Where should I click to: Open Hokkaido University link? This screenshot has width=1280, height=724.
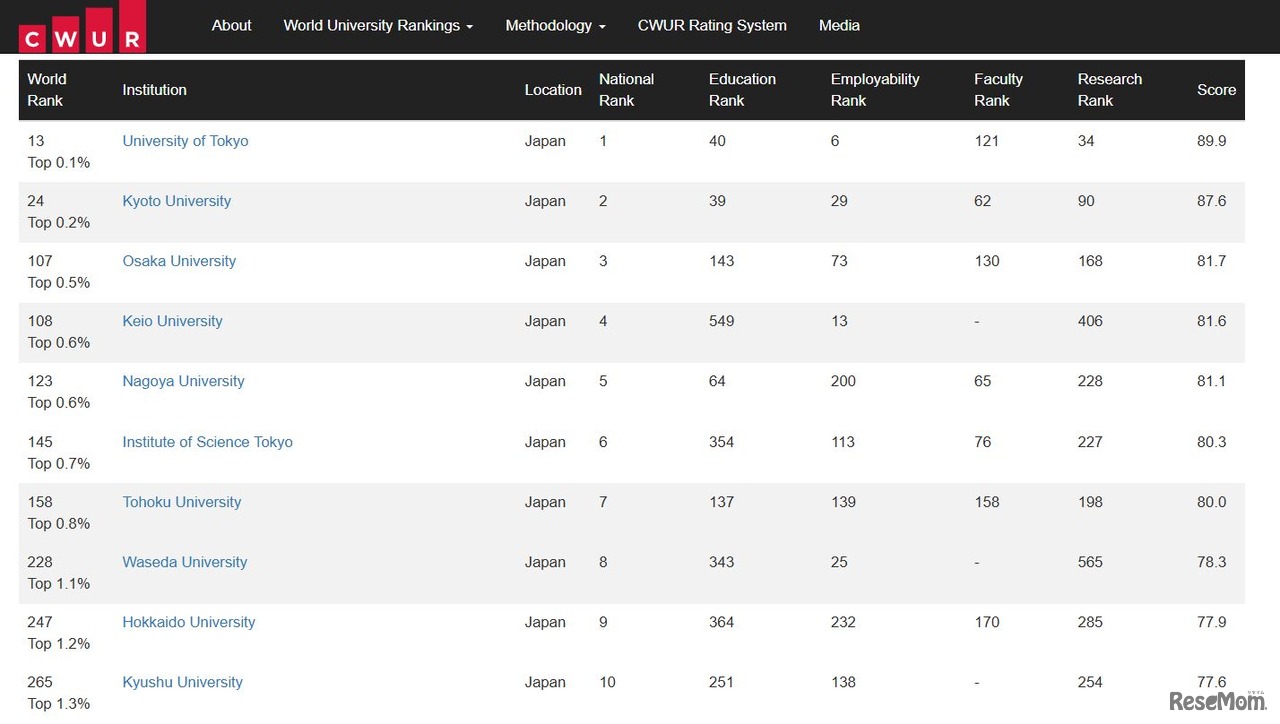[x=188, y=622]
